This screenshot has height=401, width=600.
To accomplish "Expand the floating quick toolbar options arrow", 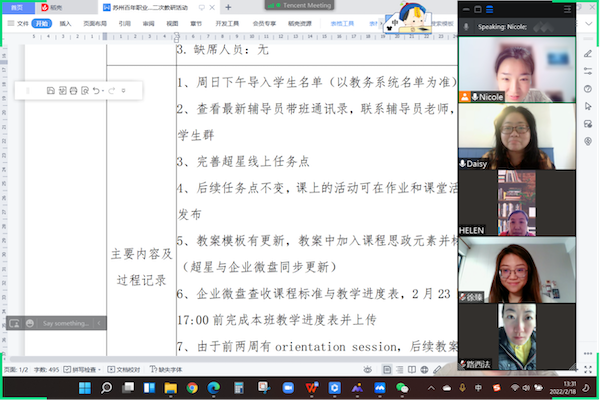I will [x=124, y=90].
